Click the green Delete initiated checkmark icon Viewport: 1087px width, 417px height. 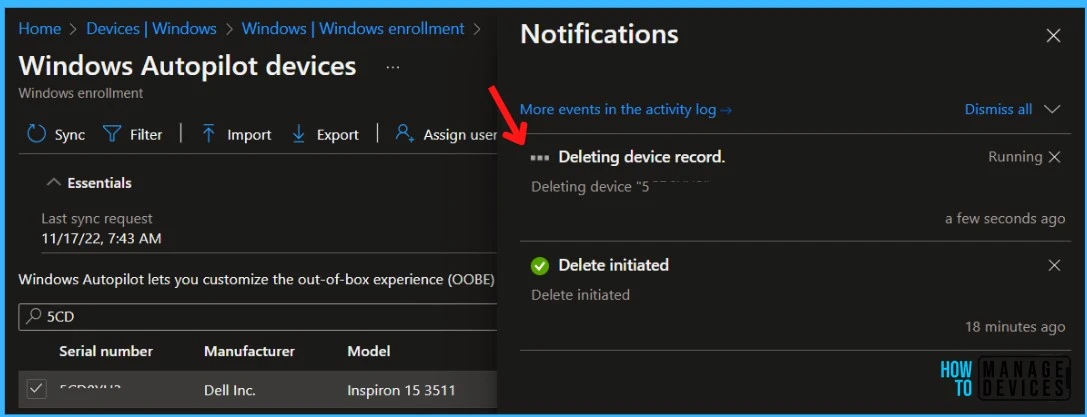(539, 265)
